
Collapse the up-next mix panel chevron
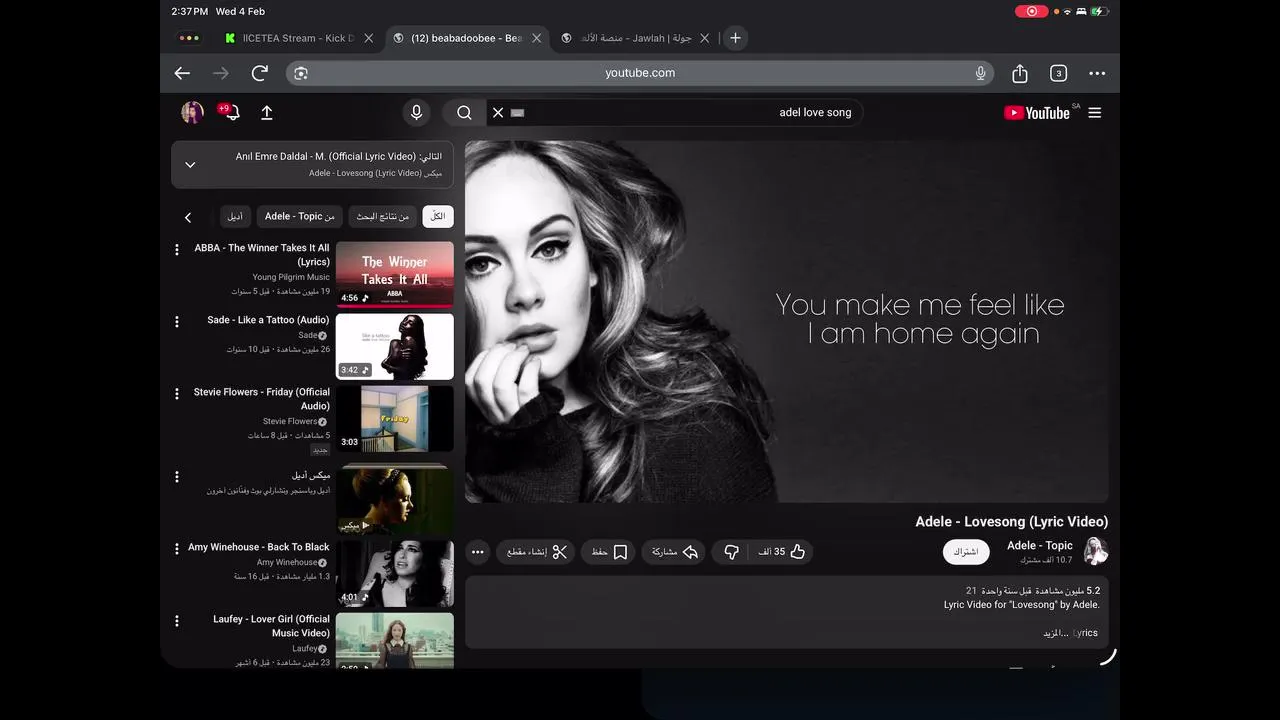coord(190,165)
